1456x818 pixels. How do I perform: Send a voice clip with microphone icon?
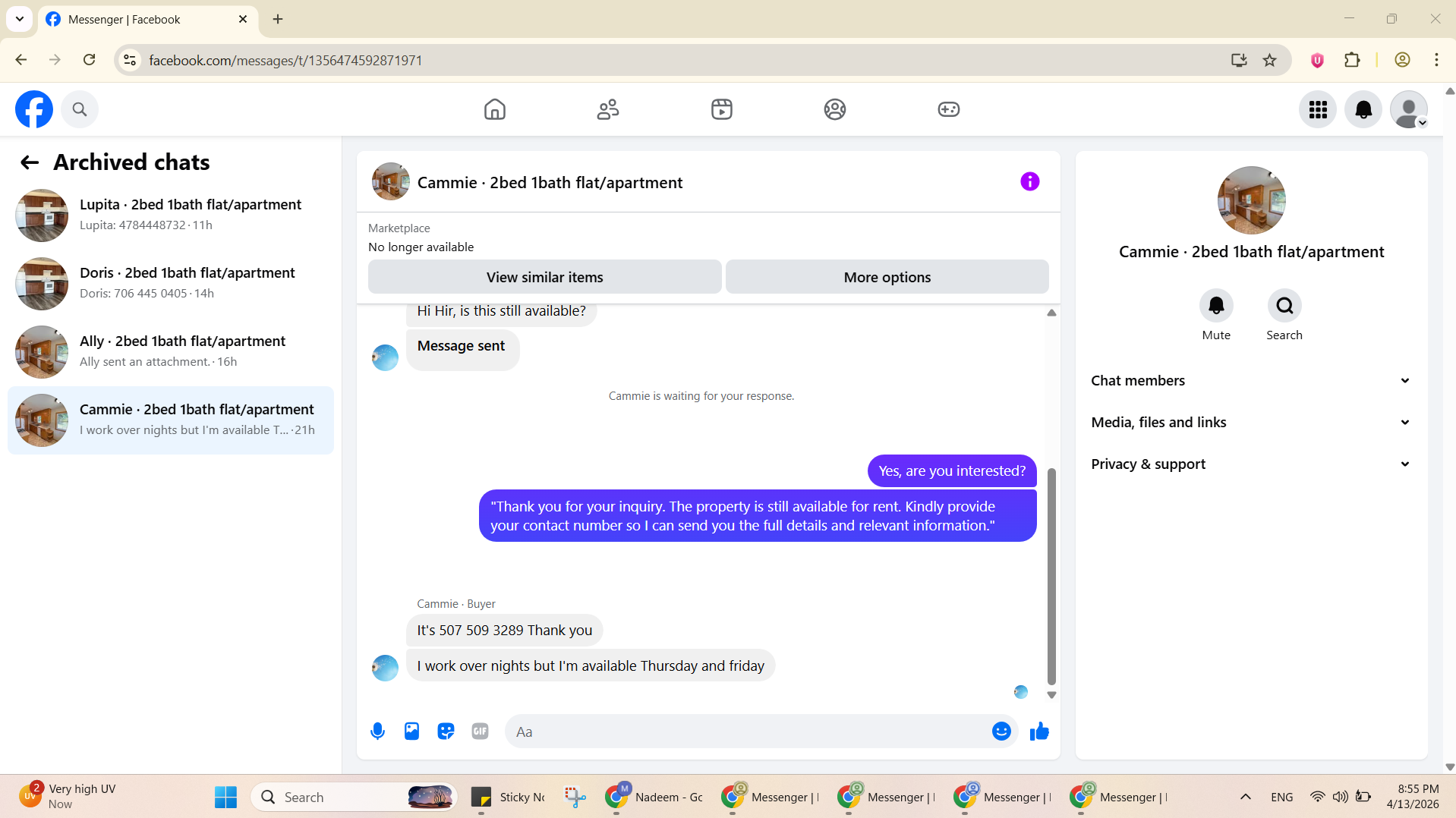pyautogui.click(x=377, y=731)
